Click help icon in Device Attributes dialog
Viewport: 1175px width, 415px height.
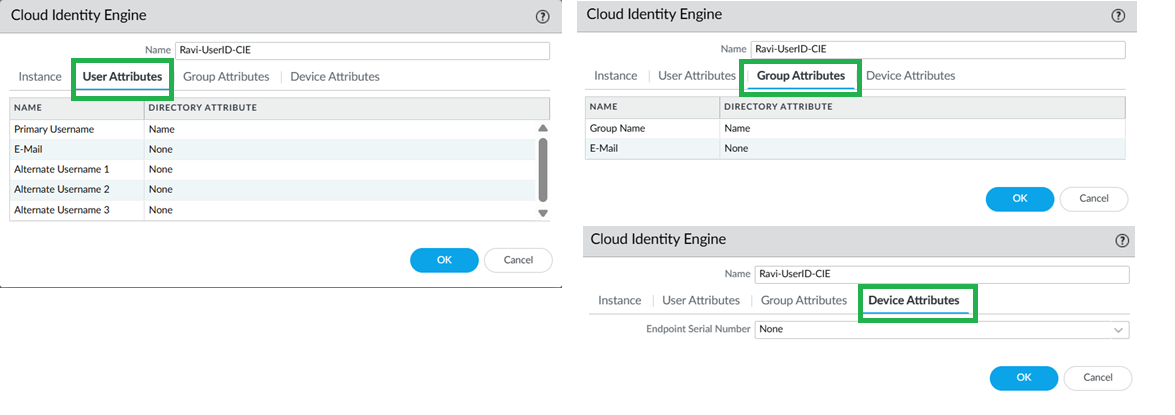[x=1122, y=240]
